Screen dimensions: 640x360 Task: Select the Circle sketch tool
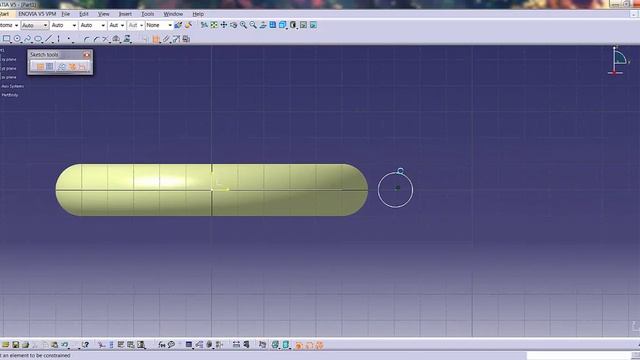tap(17, 39)
